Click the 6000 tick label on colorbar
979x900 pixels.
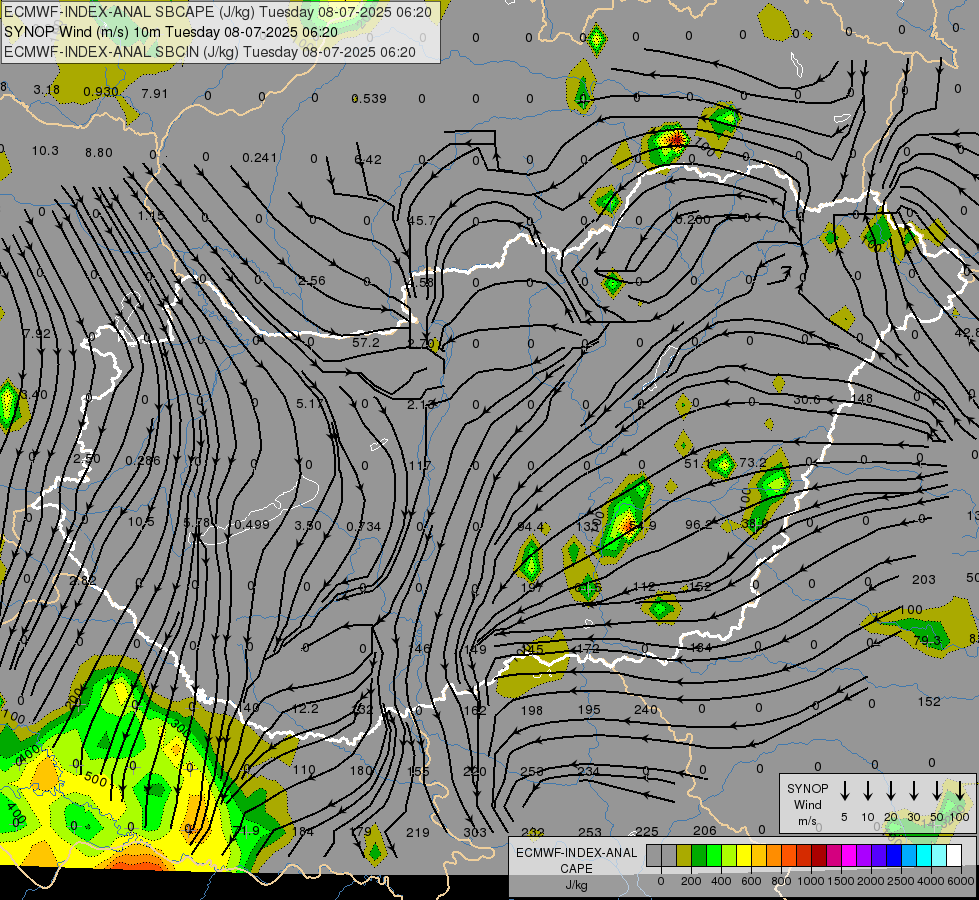click(960, 881)
